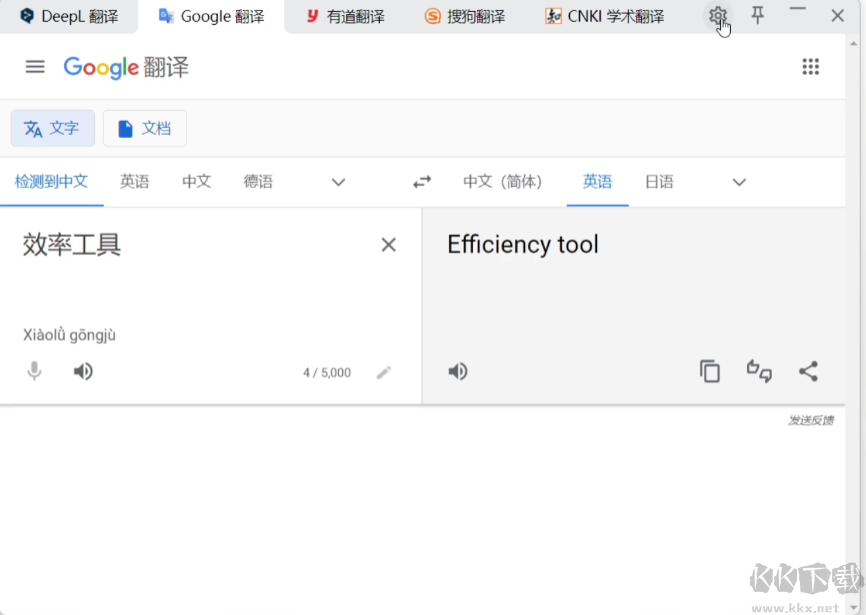Open the Google apps grid
866x615 pixels.
point(810,67)
